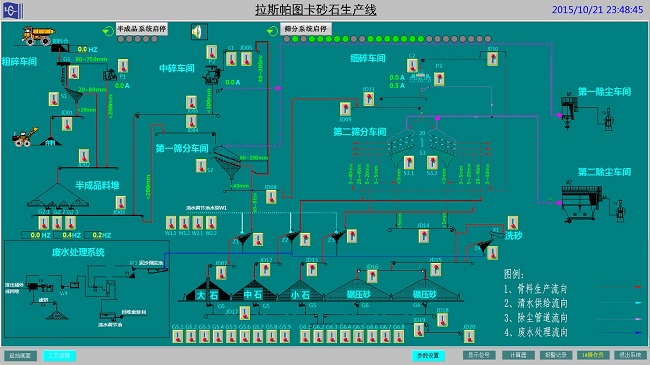Click the company logo in title bar
Screen dimensions: 650x365
[x=12, y=10]
